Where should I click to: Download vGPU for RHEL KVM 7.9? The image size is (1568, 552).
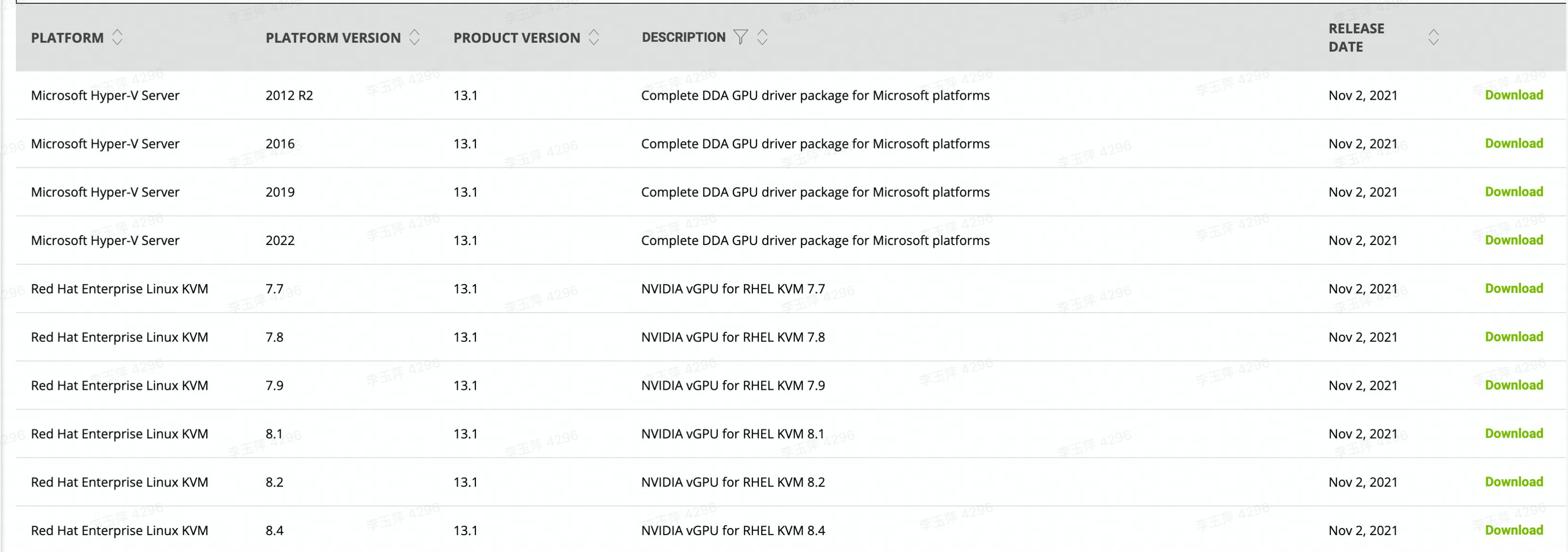(1514, 385)
